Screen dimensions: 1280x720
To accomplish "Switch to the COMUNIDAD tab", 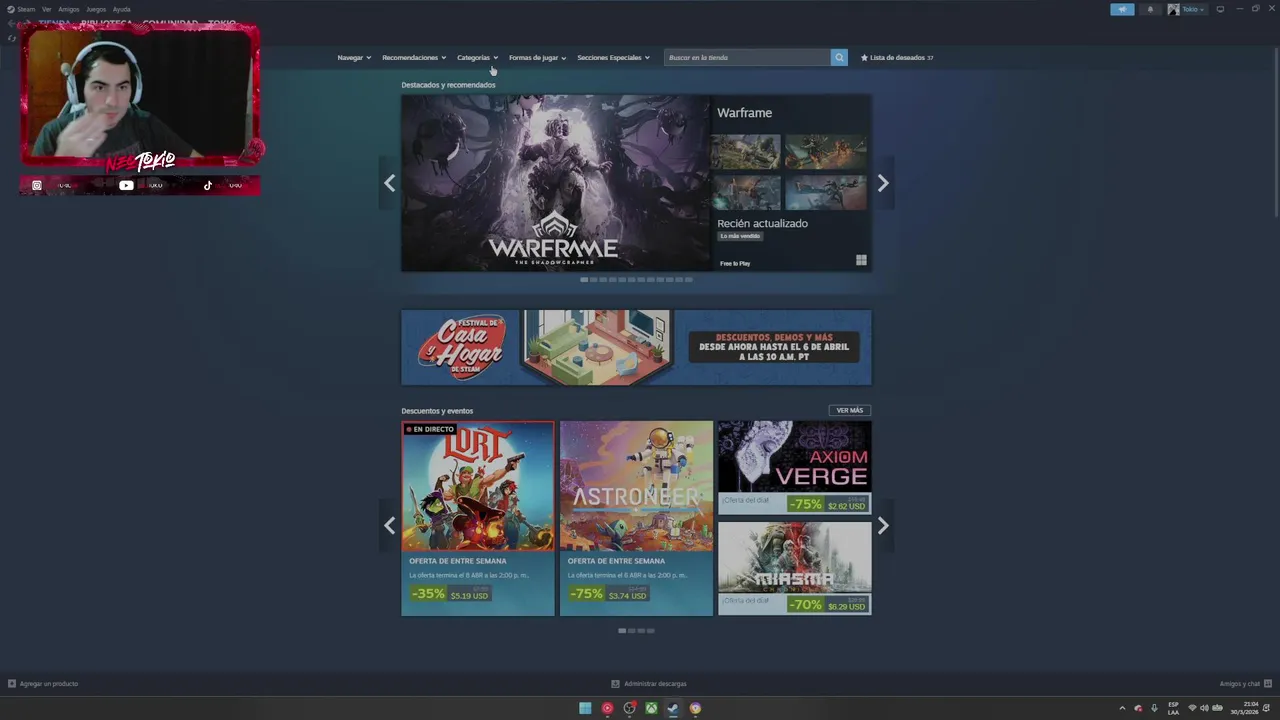I will point(170,22).
